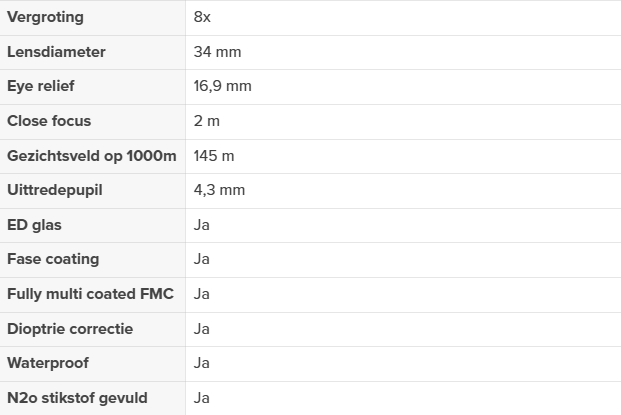The width and height of the screenshot is (621, 415).
Task: Click the Fully multi coated FMC label
Action: point(90,294)
